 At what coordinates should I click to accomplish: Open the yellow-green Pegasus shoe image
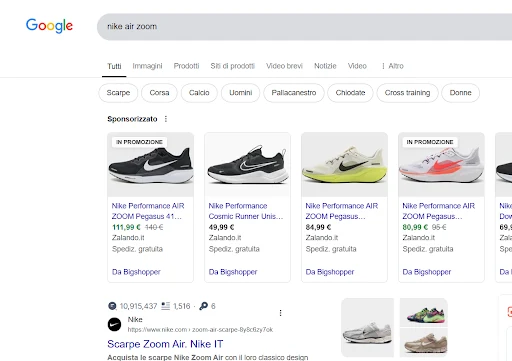tap(344, 164)
